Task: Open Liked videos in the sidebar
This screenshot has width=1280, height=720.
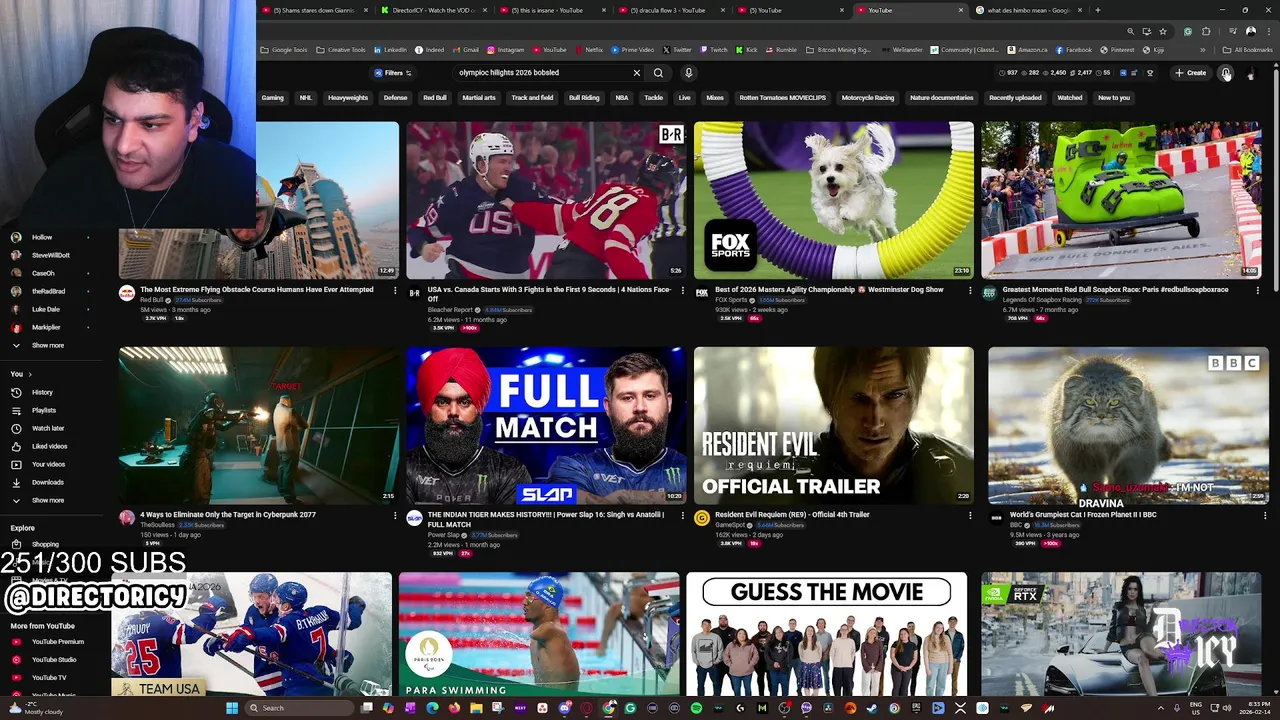Action: (x=49, y=446)
